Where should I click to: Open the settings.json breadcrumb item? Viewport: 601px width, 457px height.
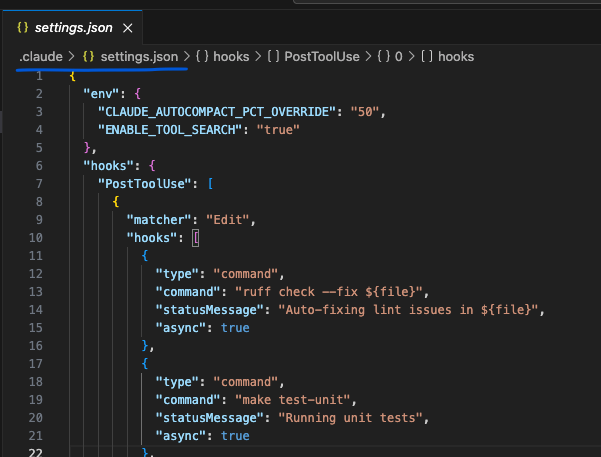click(x=139, y=57)
